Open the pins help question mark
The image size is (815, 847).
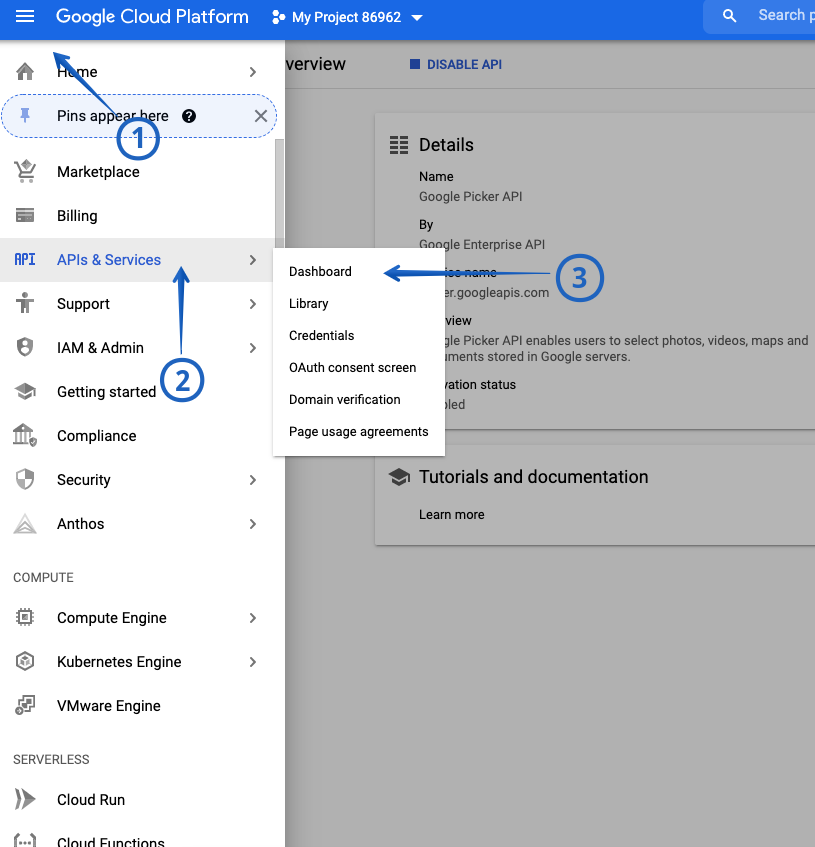coord(189,115)
